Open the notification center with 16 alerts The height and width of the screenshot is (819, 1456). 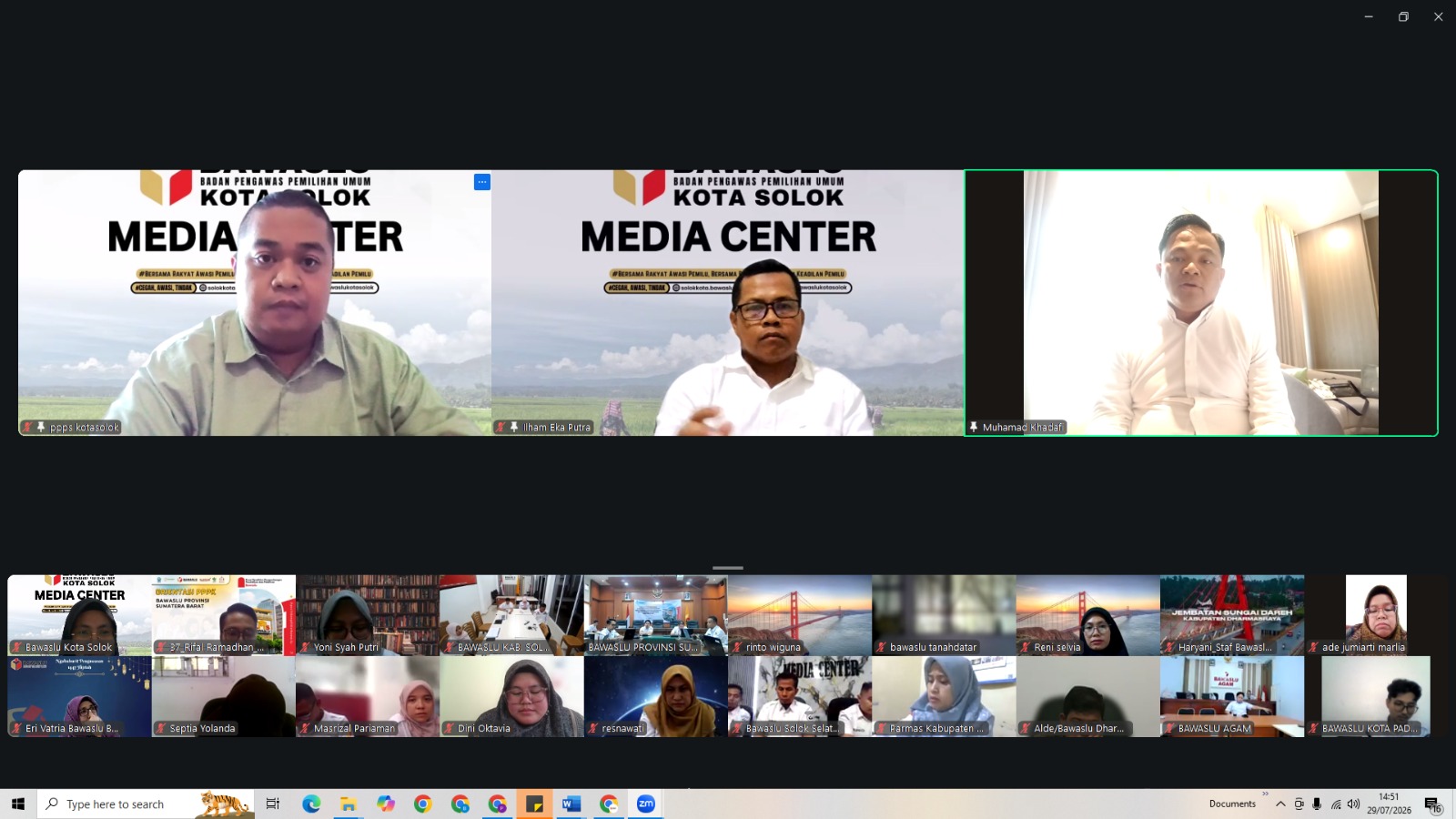point(1432,804)
